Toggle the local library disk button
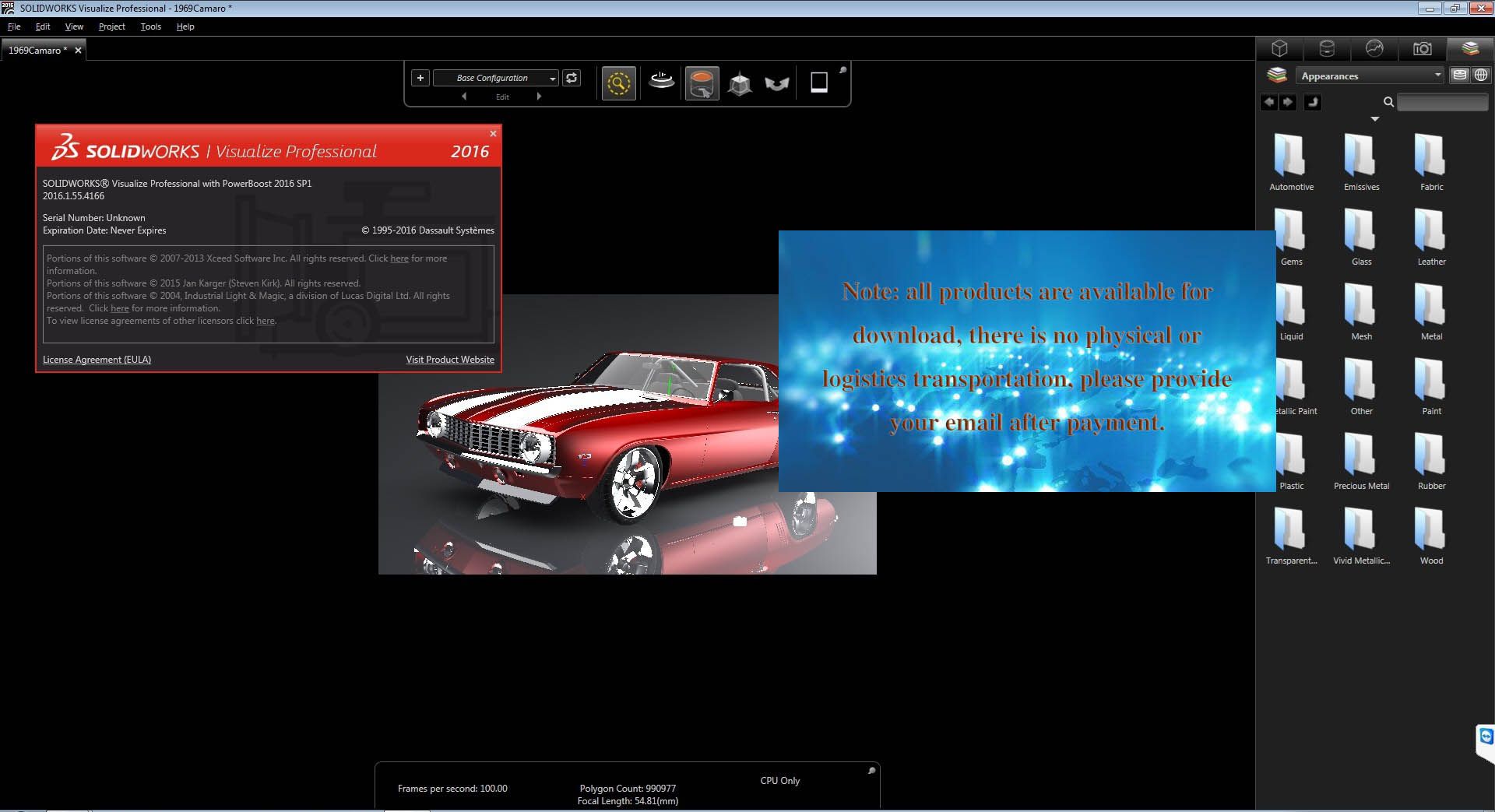Screen dimensions: 1495x812 [x=1460, y=75]
